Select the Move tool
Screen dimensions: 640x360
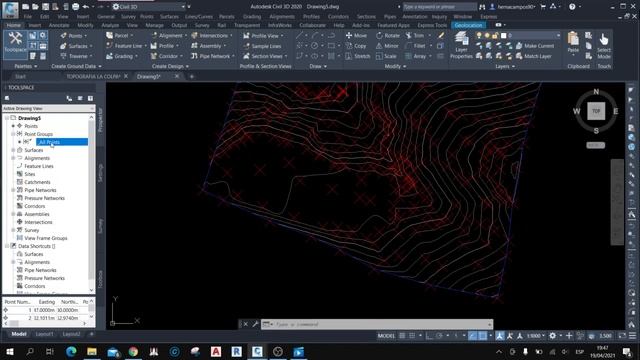click(356, 36)
